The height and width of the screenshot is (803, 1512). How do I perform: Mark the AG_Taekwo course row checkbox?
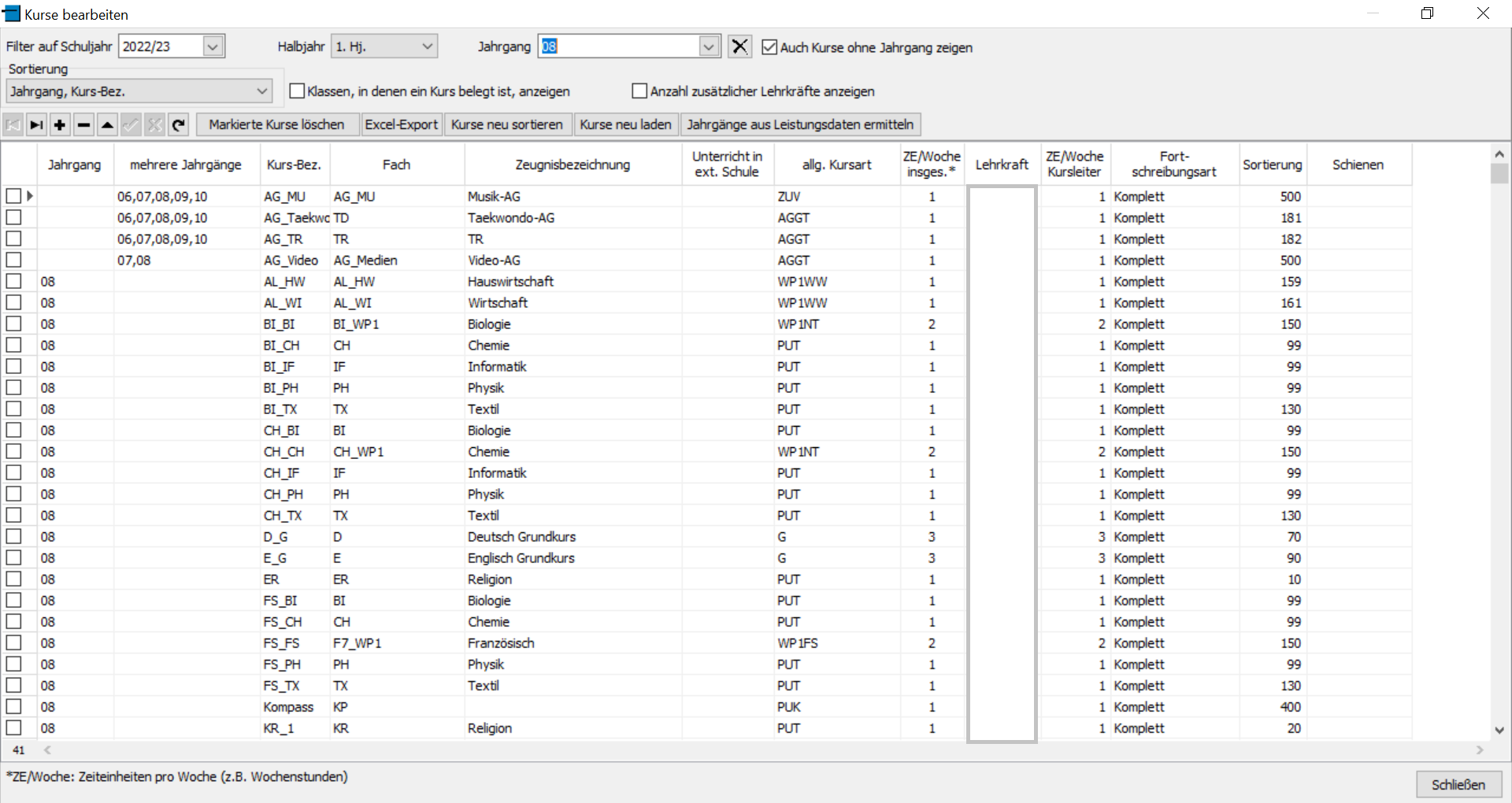(x=13, y=217)
